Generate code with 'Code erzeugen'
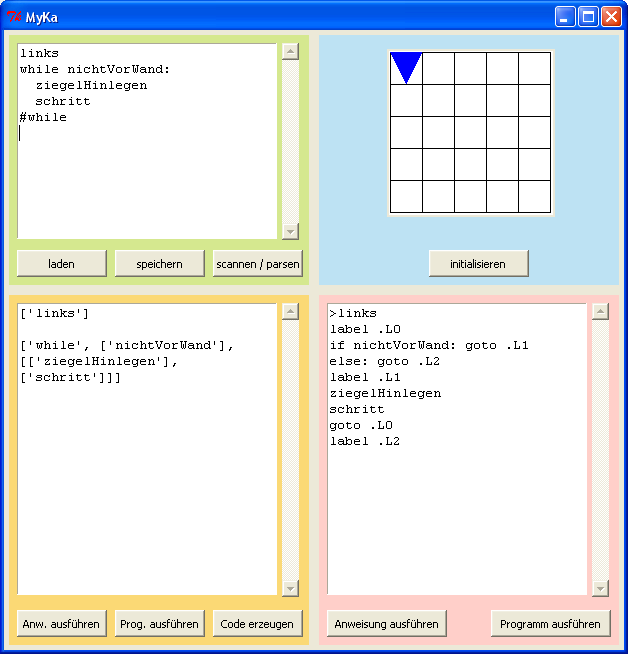This screenshot has width=628, height=654. coord(257,623)
